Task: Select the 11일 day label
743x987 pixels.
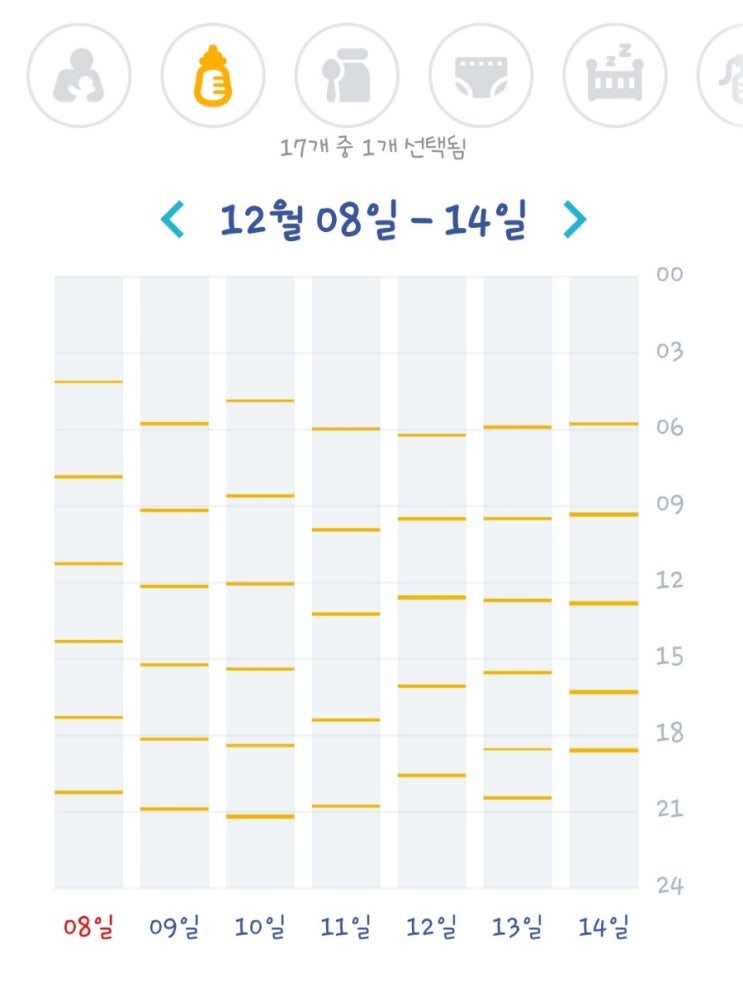Action: click(346, 928)
